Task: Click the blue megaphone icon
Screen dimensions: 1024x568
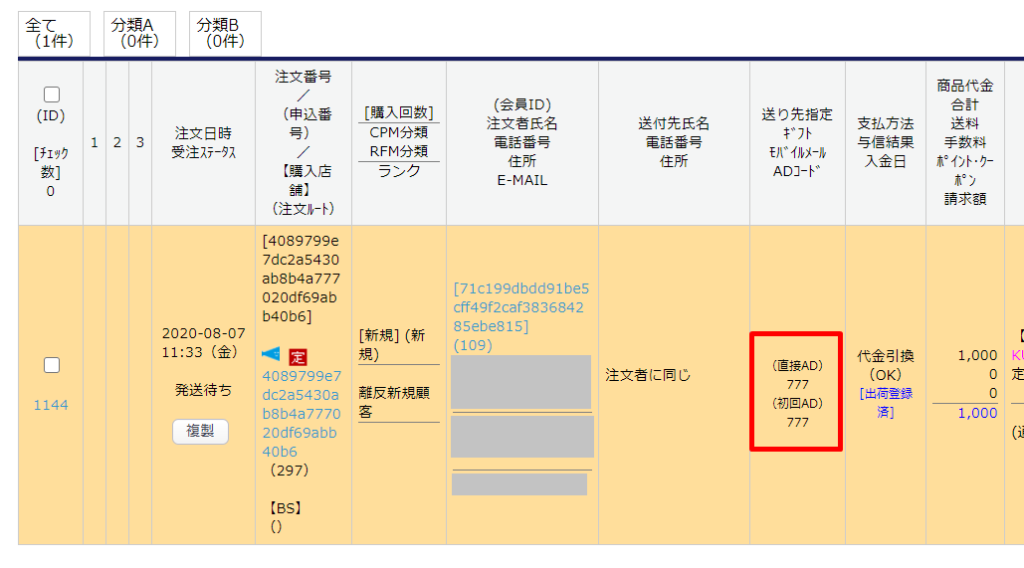Action: point(271,355)
